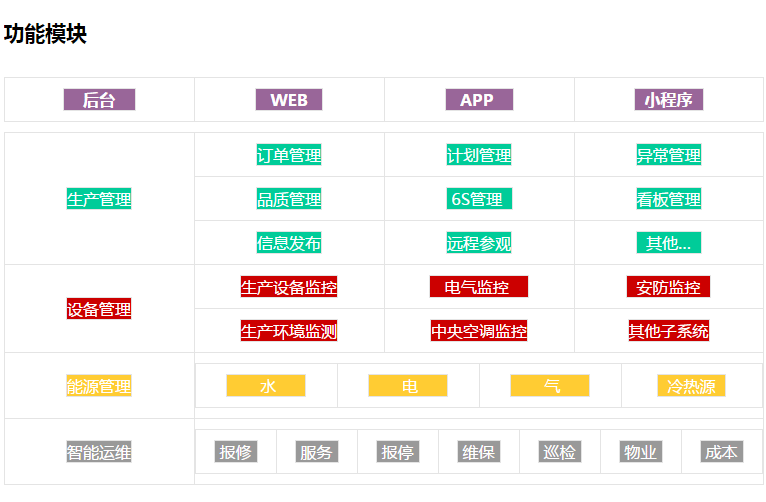Open the 订单管理 module
The height and width of the screenshot is (502, 766).
tap(289, 155)
